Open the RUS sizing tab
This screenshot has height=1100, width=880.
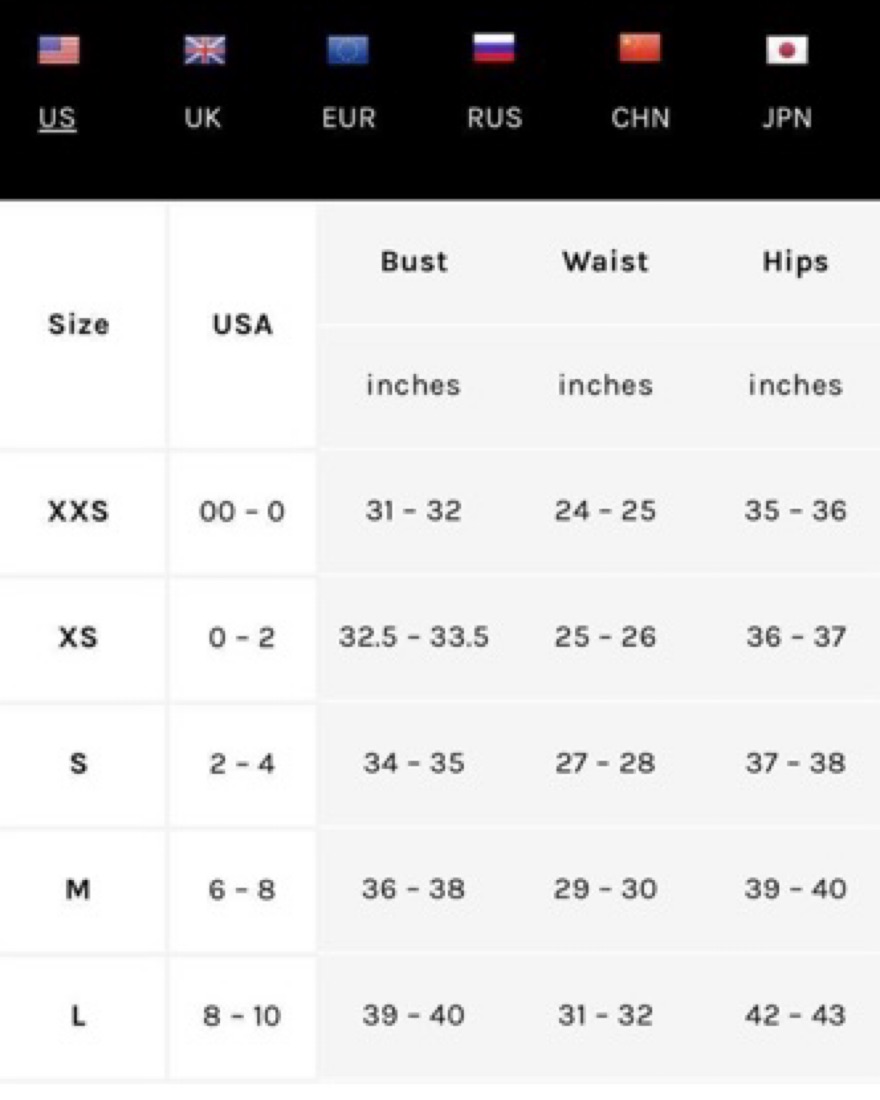tap(495, 118)
